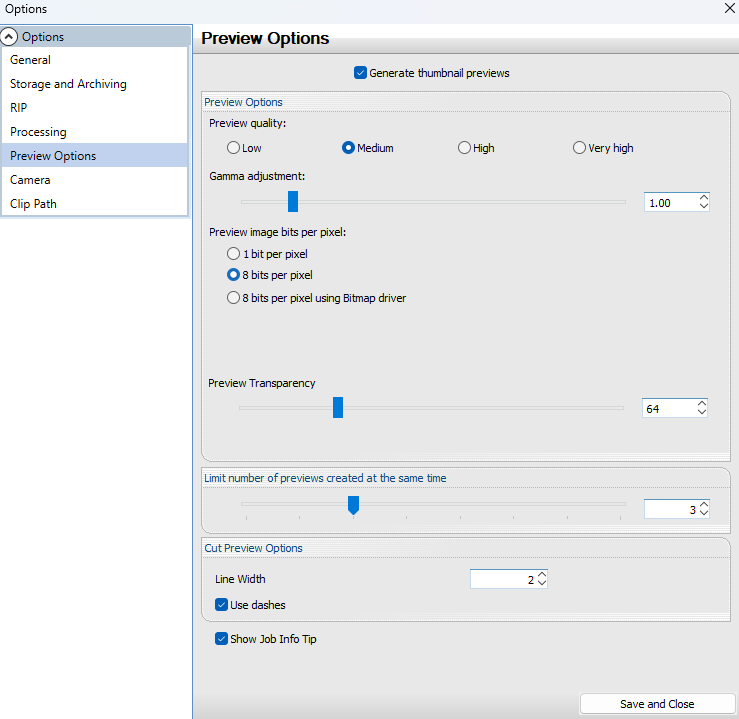Go to the RIP options page

pos(95,107)
